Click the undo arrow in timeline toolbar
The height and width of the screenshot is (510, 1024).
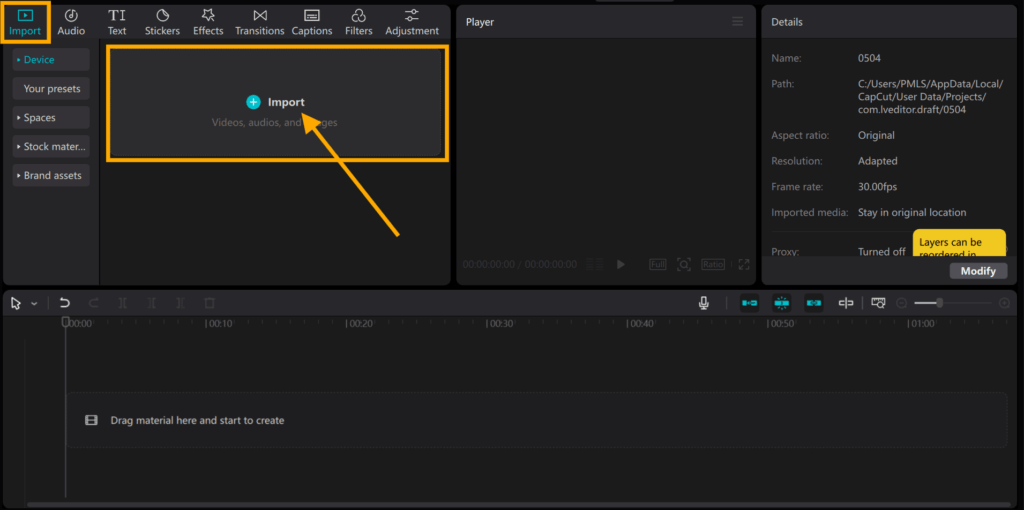(x=65, y=303)
